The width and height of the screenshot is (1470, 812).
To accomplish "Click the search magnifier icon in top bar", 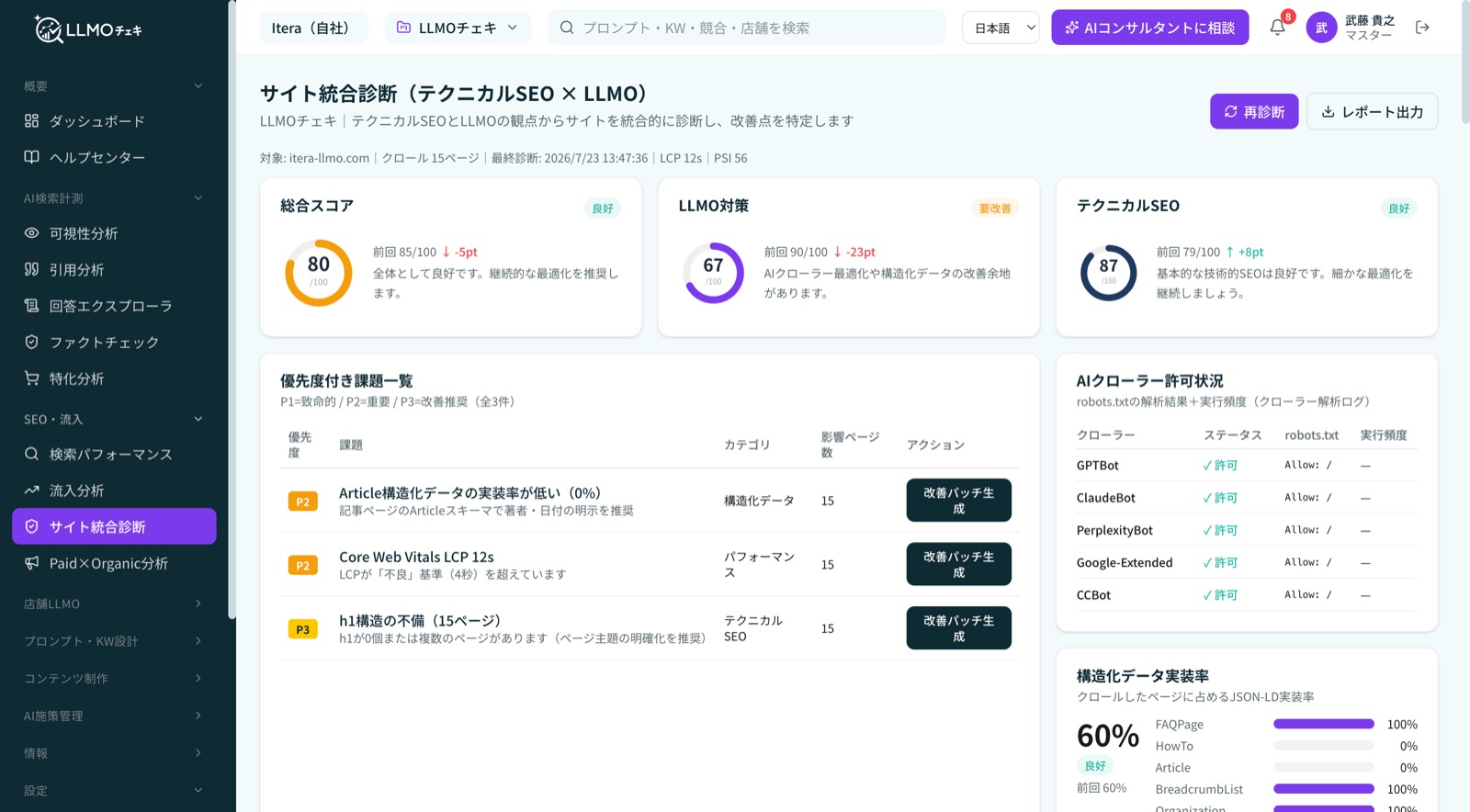I will pos(567,28).
